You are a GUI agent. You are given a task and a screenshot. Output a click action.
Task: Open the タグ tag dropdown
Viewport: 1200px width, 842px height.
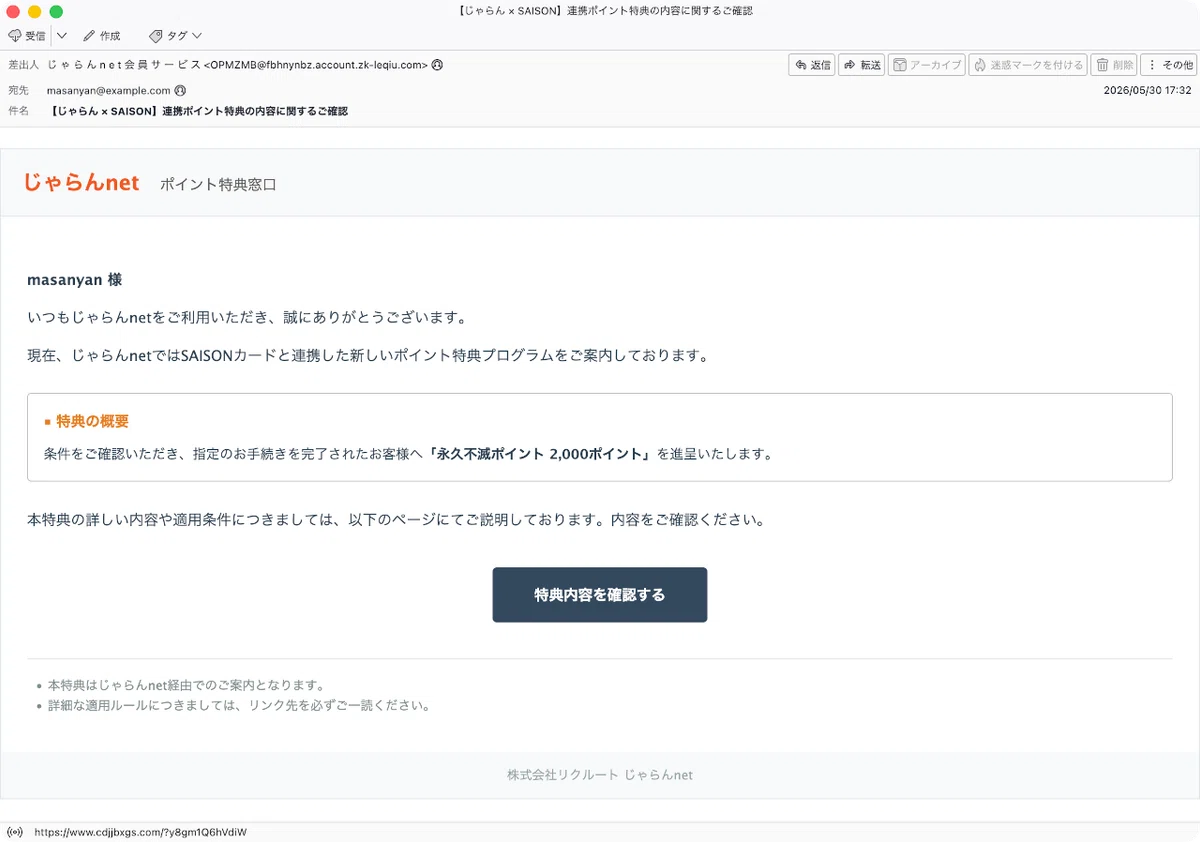[175, 35]
